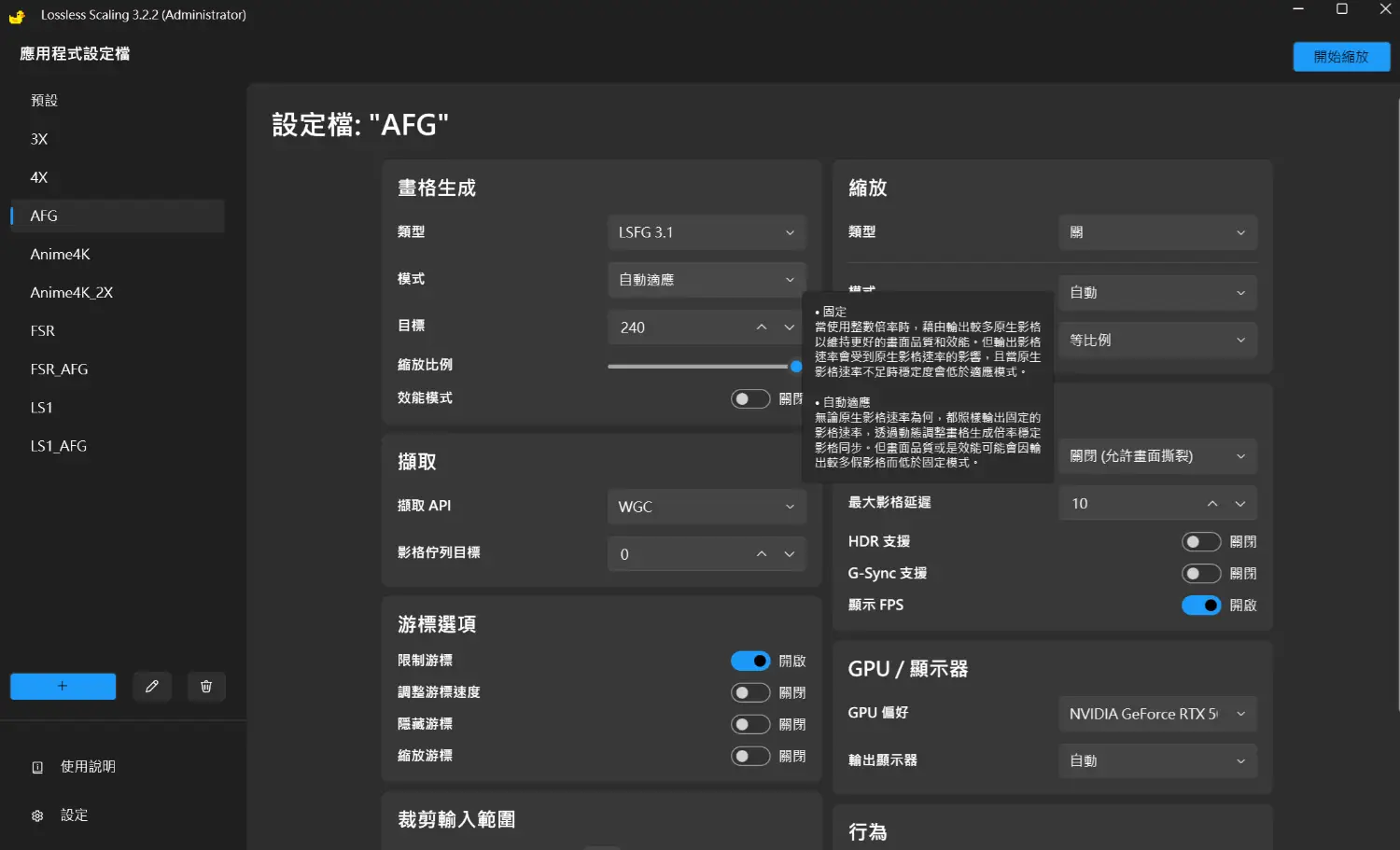Decrease 影格佇列目標 with down arrow
Image resolution: width=1400 pixels, height=850 pixels.
tap(790, 554)
